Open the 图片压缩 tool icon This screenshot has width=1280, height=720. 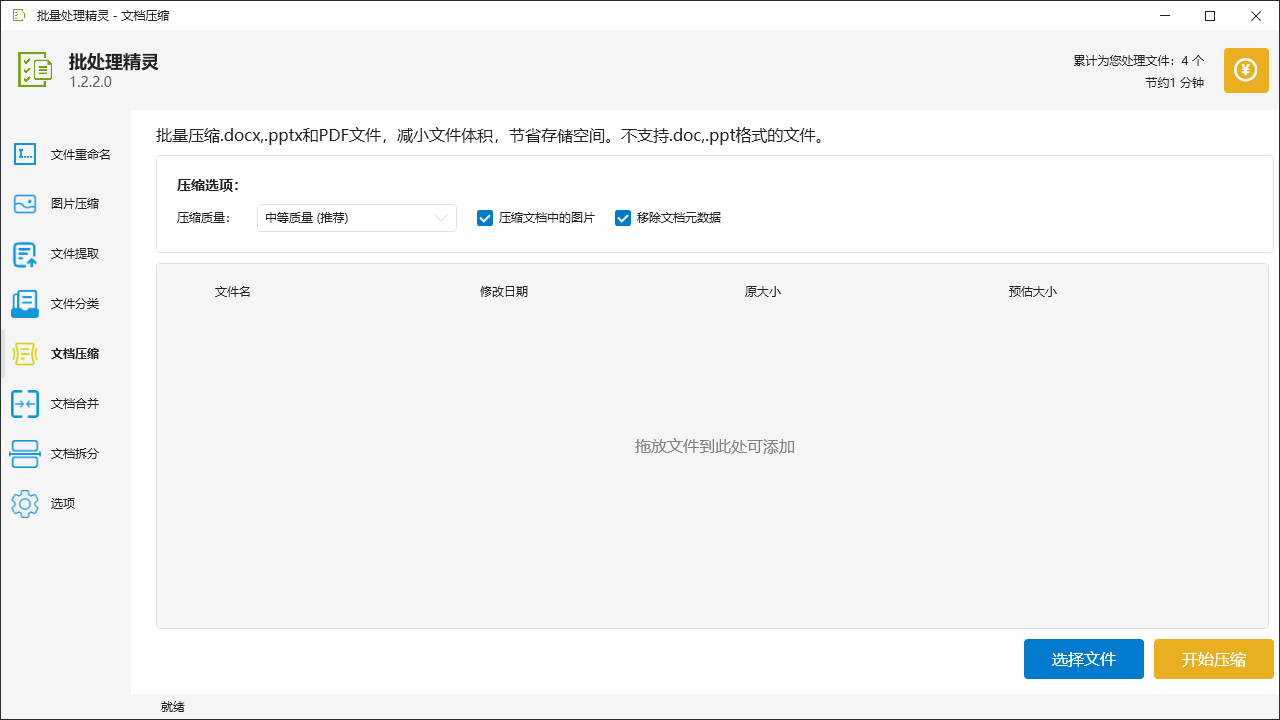tap(24, 203)
